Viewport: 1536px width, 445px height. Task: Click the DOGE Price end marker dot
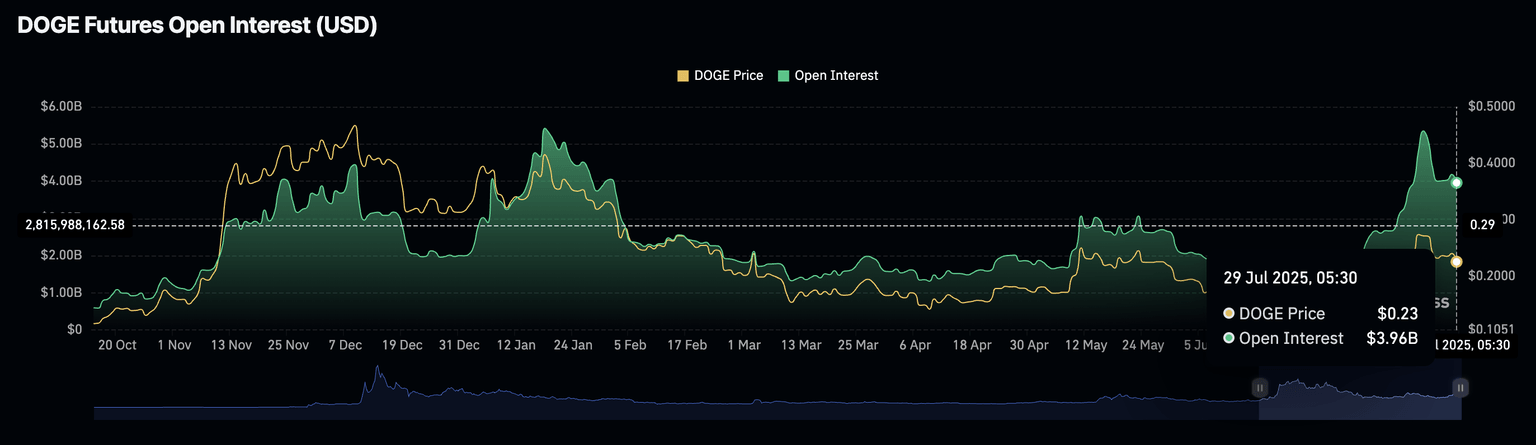pyautogui.click(x=1457, y=262)
